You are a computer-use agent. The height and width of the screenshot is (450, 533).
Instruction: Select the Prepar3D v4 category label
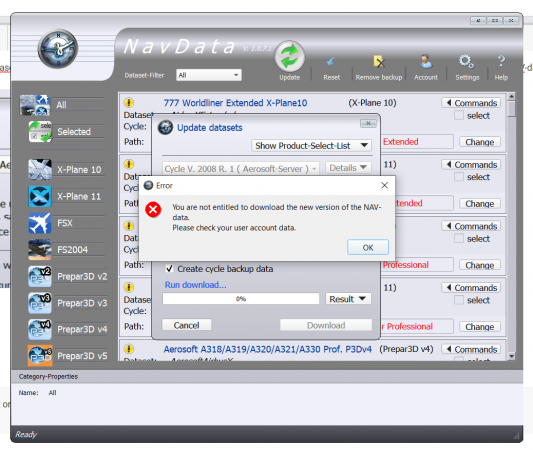82,329
